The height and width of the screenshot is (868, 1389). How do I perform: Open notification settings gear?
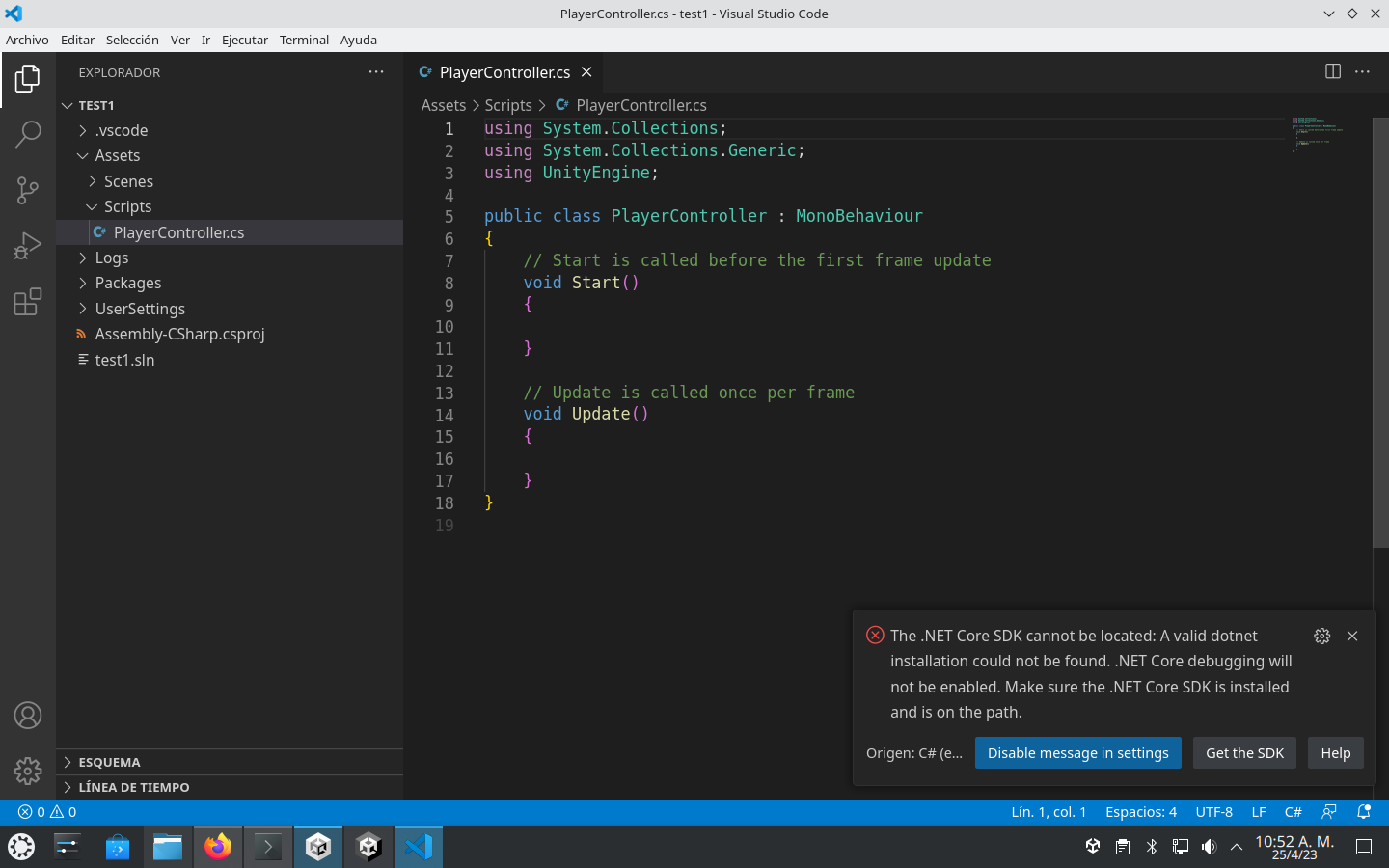[x=1322, y=636]
